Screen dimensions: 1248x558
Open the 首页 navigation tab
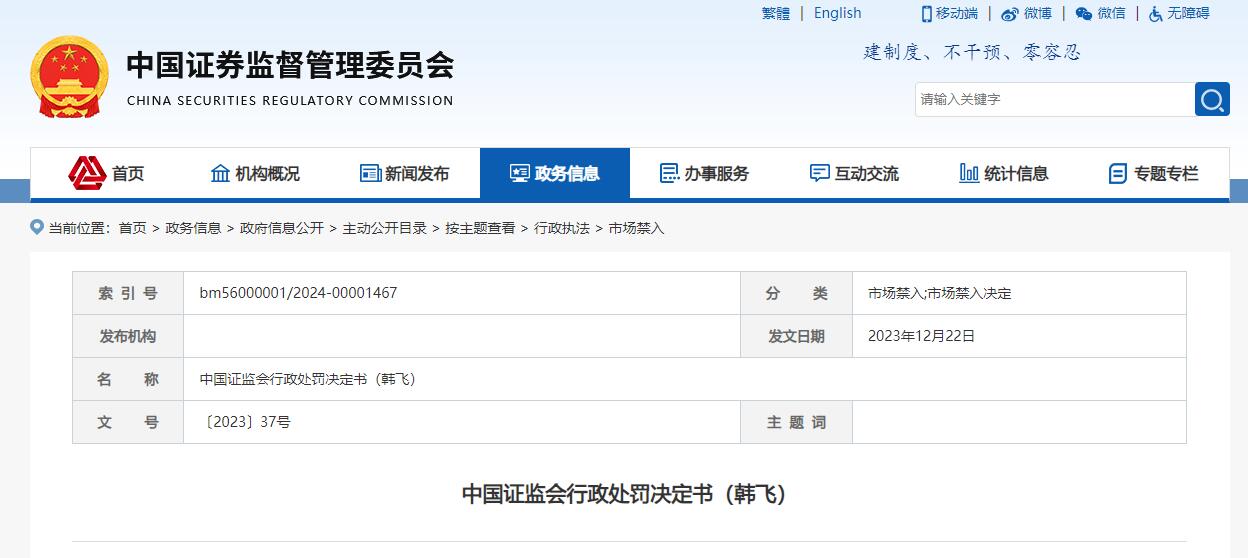pos(105,173)
